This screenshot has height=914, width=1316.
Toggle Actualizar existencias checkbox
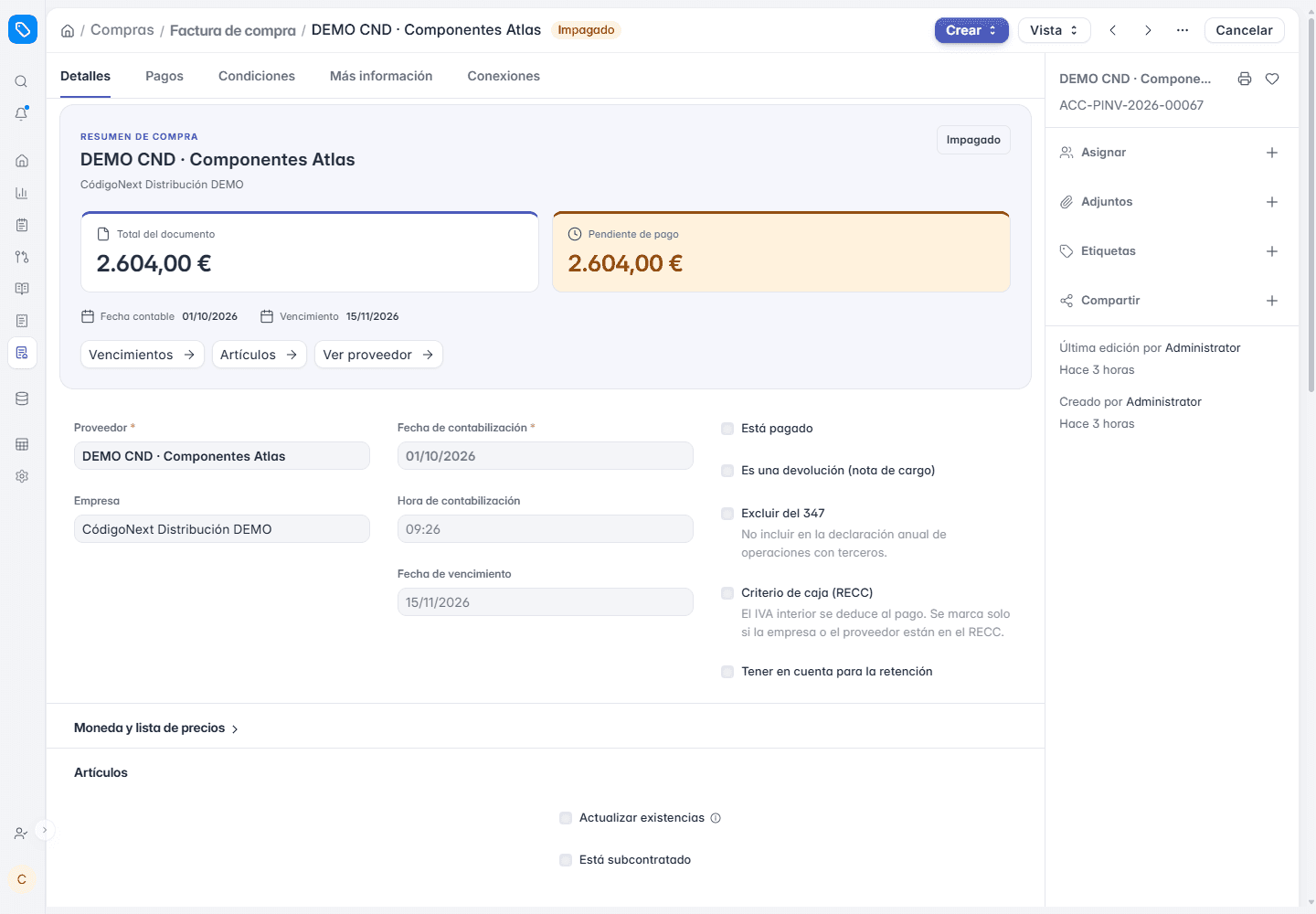[x=566, y=818]
